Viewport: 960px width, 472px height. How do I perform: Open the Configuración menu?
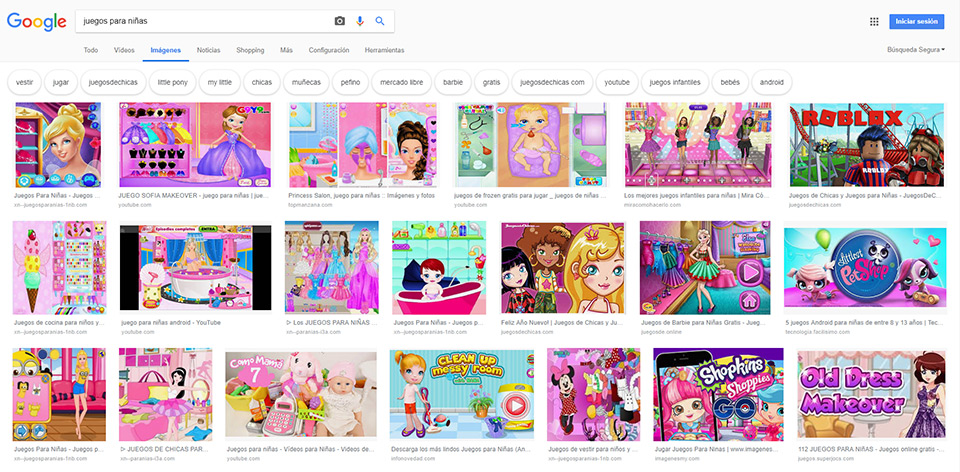click(x=329, y=50)
